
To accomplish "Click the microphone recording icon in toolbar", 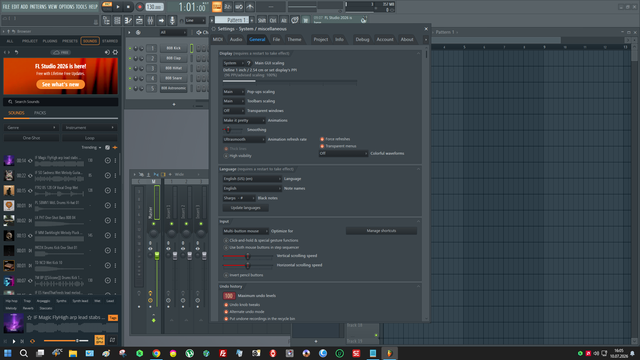I will [172, 20].
